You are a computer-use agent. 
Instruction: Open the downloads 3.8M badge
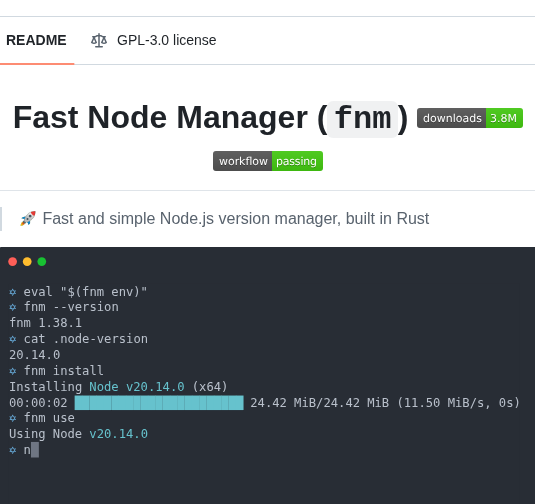469,118
